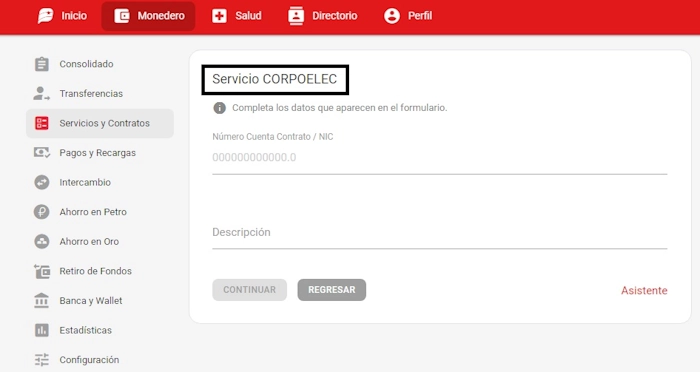
Task: Click the Retiro de Fondos wallet icon
Action: point(42,271)
